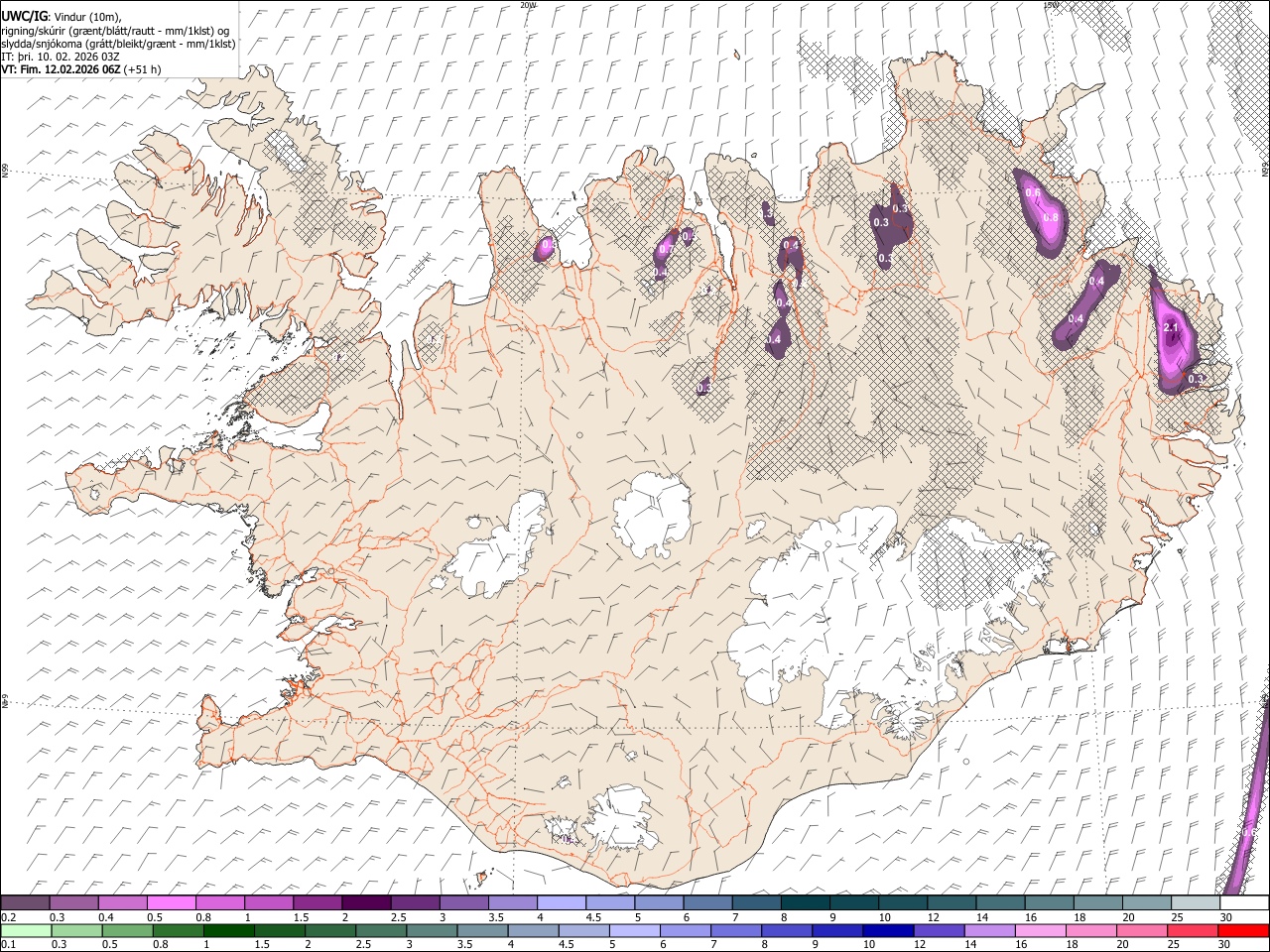Click the 0.8 snowfall value in the pink cell
Screen dimensions: 1270x952
click(x=1052, y=217)
